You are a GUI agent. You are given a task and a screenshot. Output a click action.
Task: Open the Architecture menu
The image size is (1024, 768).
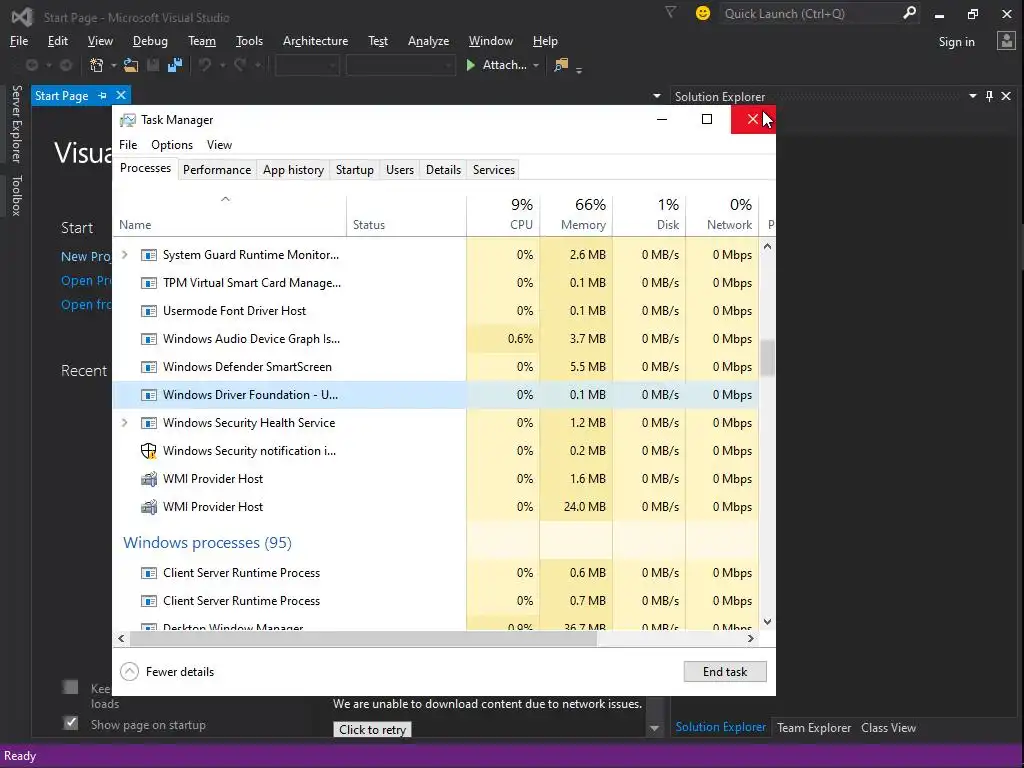pos(315,41)
